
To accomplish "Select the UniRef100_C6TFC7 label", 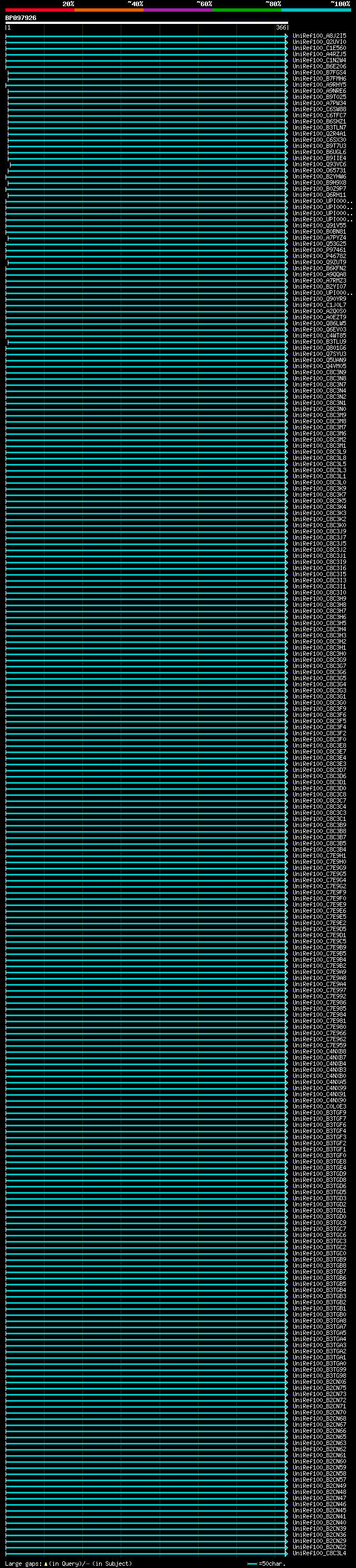I will pos(319,115).
